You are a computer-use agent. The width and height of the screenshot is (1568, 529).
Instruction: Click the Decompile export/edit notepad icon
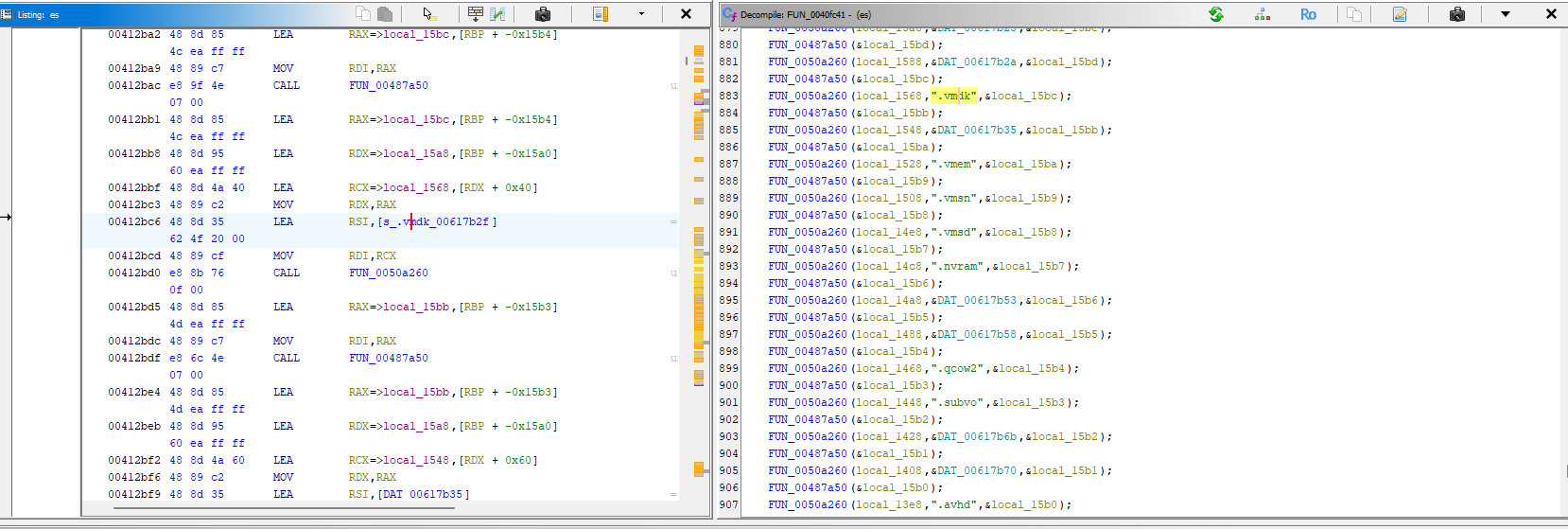click(x=1400, y=14)
